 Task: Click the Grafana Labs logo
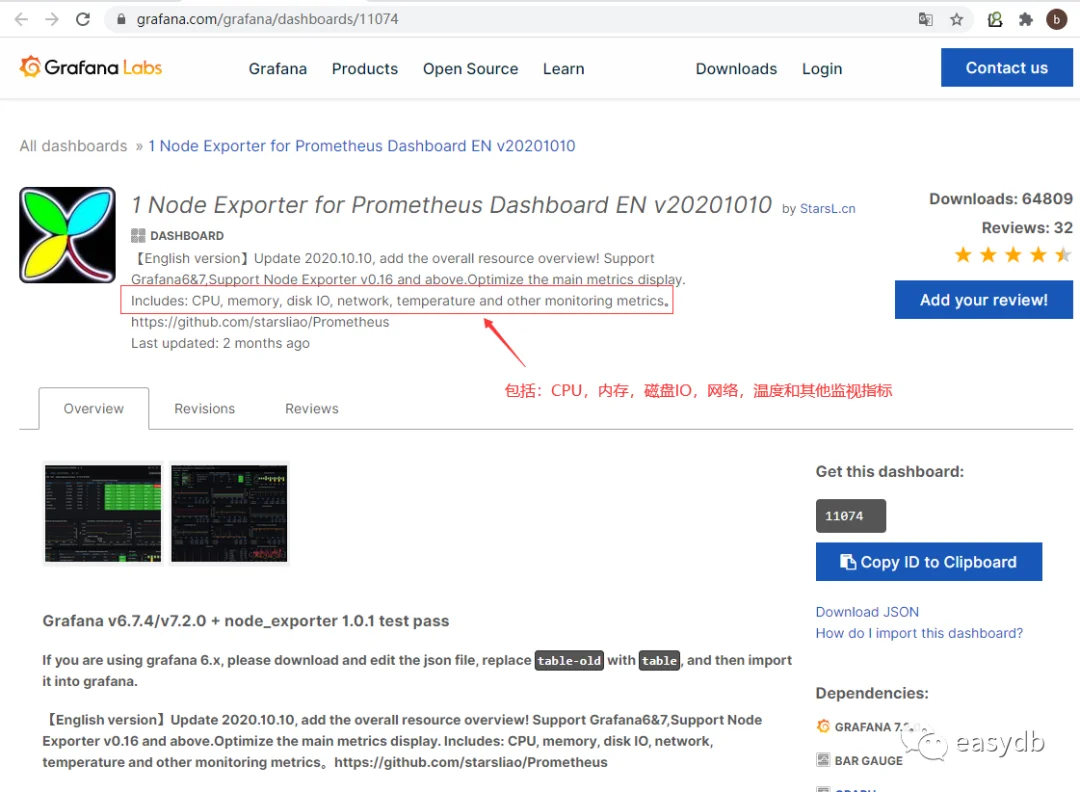pyautogui.click(x=91, y=67)
